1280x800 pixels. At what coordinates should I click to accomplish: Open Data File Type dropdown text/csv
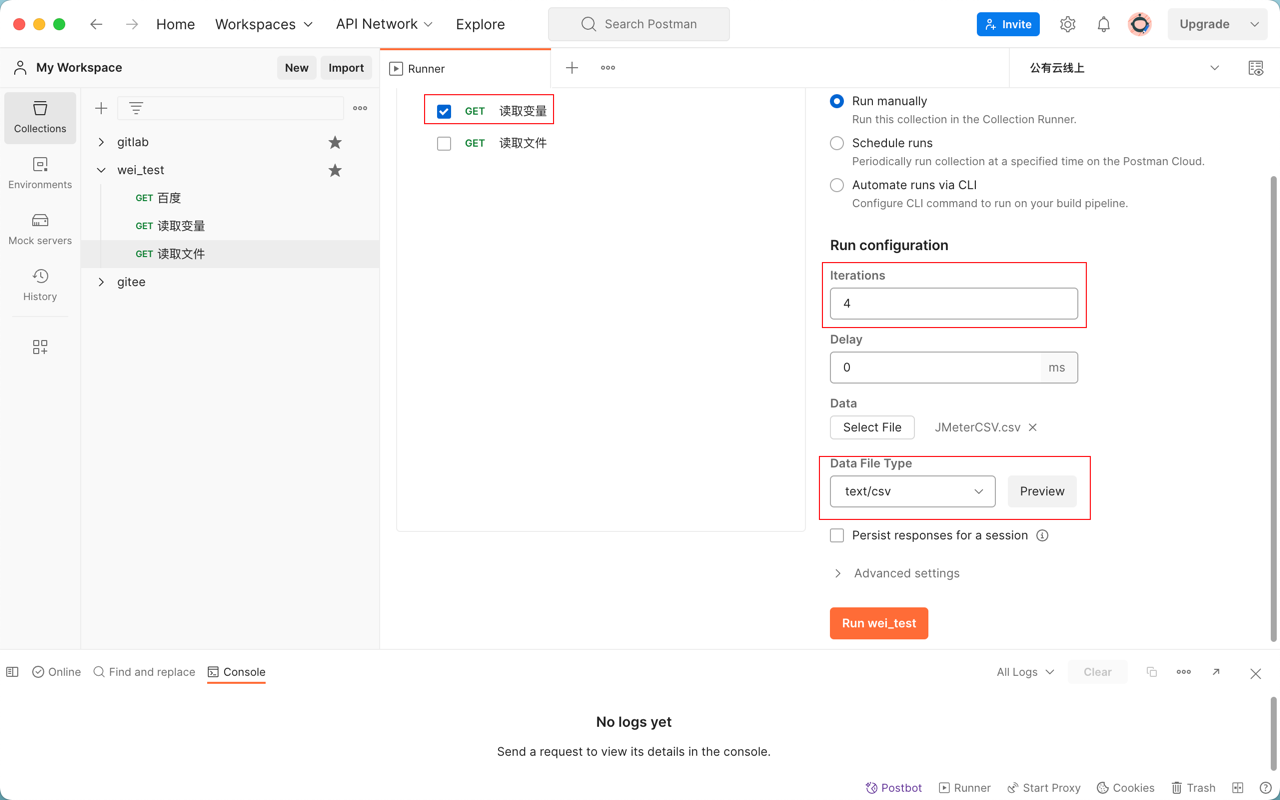913,491
